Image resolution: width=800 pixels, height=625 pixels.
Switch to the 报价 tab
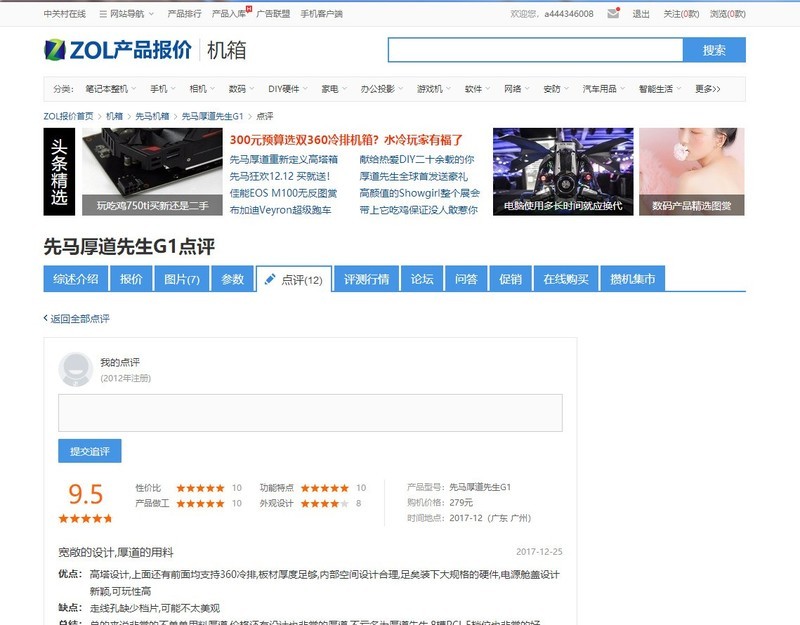point(131,279)
